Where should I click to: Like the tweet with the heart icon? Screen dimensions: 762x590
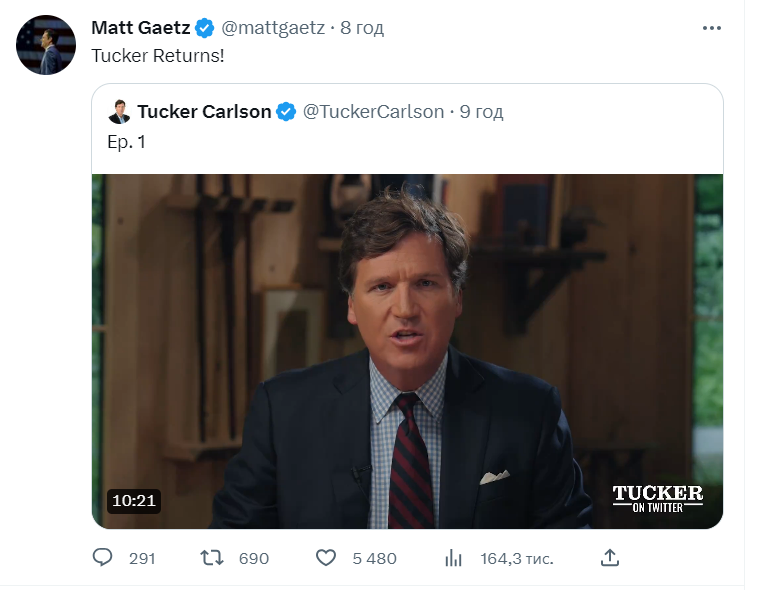326,557
